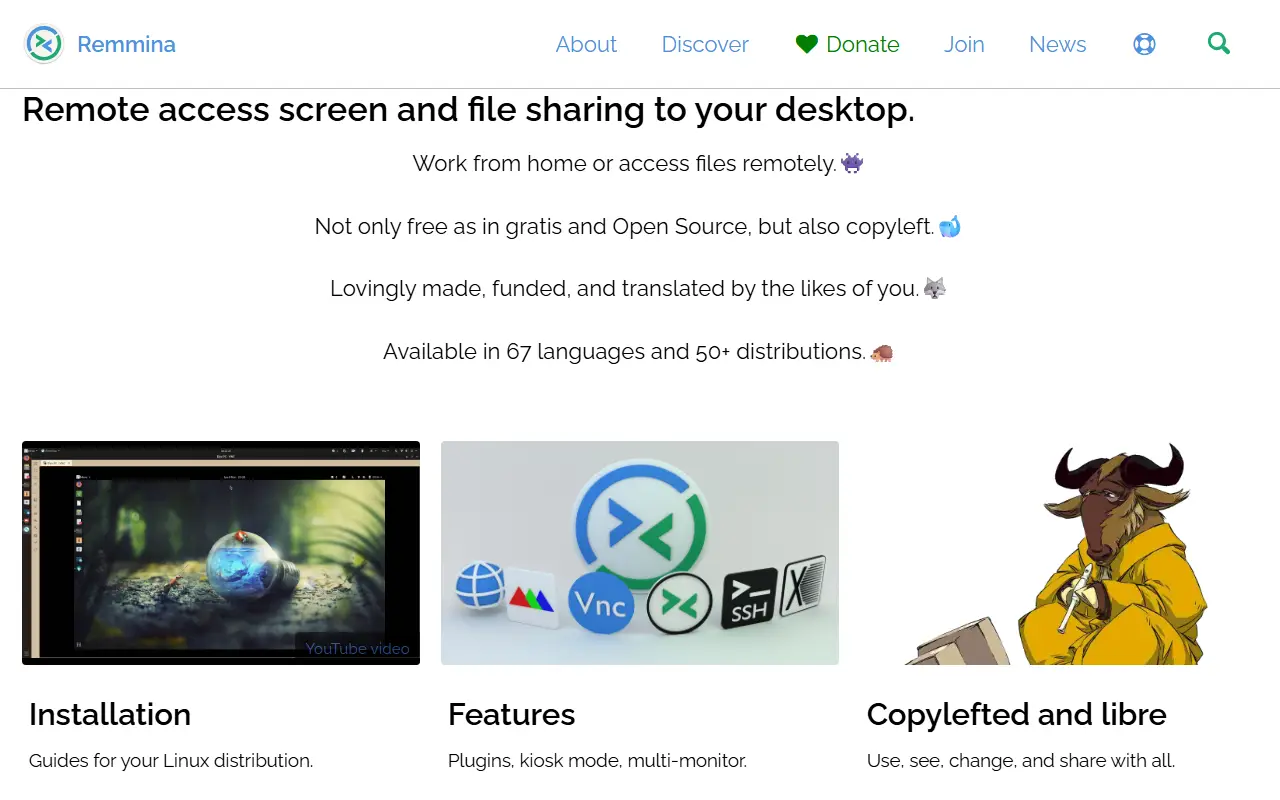Click the green Donate link

click(848, 44)
